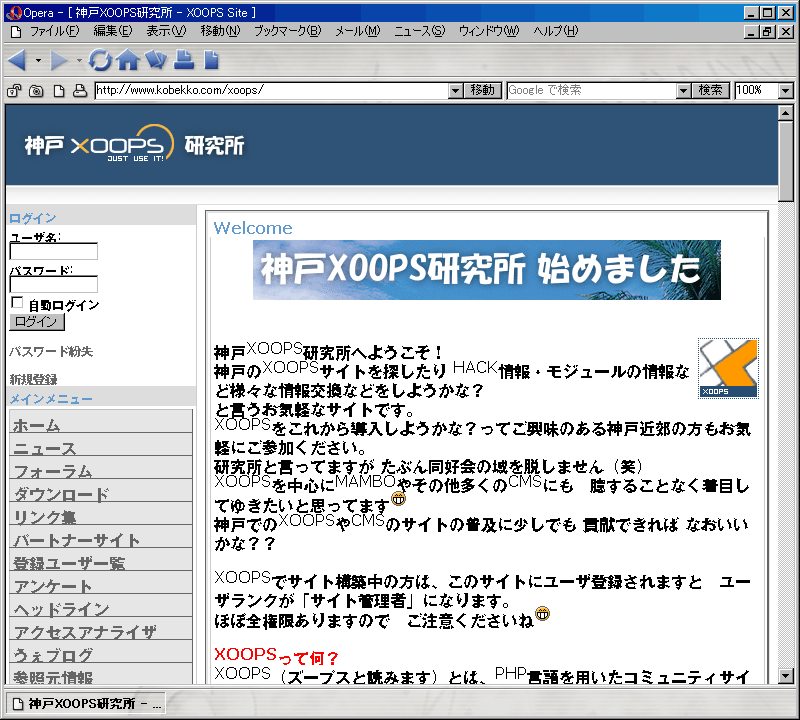Screen dimensions: 800x720
Task: Expand the Google search field dropdown
Action: (684, 91)
